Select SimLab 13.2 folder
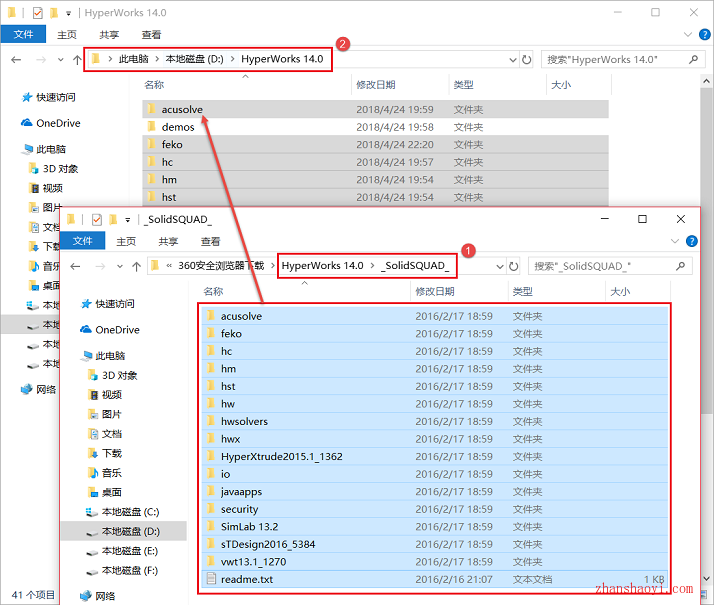 tap(435, 526)
